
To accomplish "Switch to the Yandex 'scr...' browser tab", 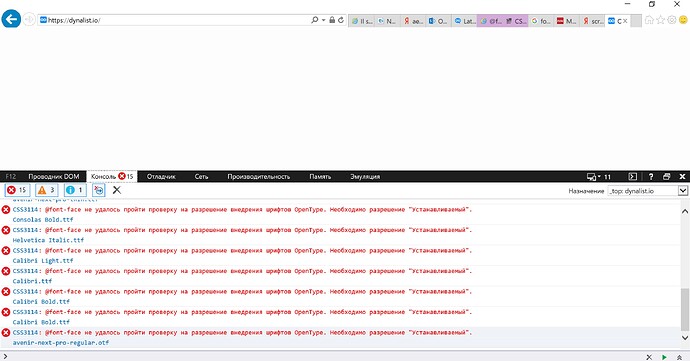I will point(592,21).
